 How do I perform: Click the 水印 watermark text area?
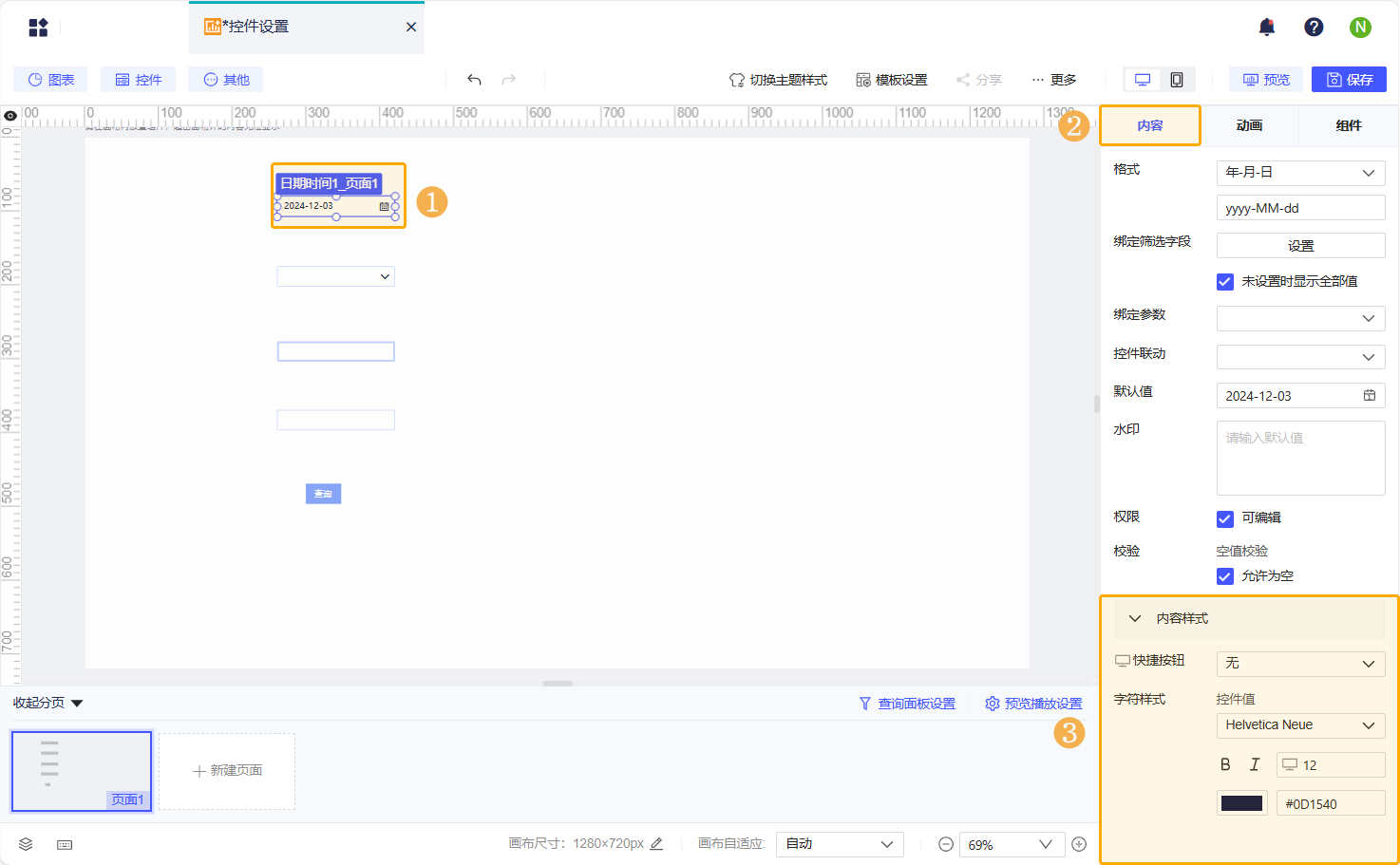[x=1300, y=458]
